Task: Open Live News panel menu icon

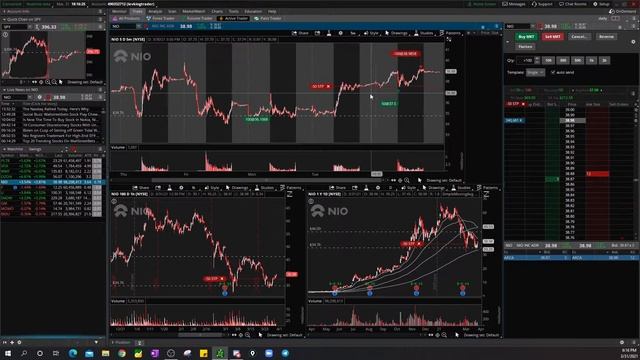Action: coord(100,90)
